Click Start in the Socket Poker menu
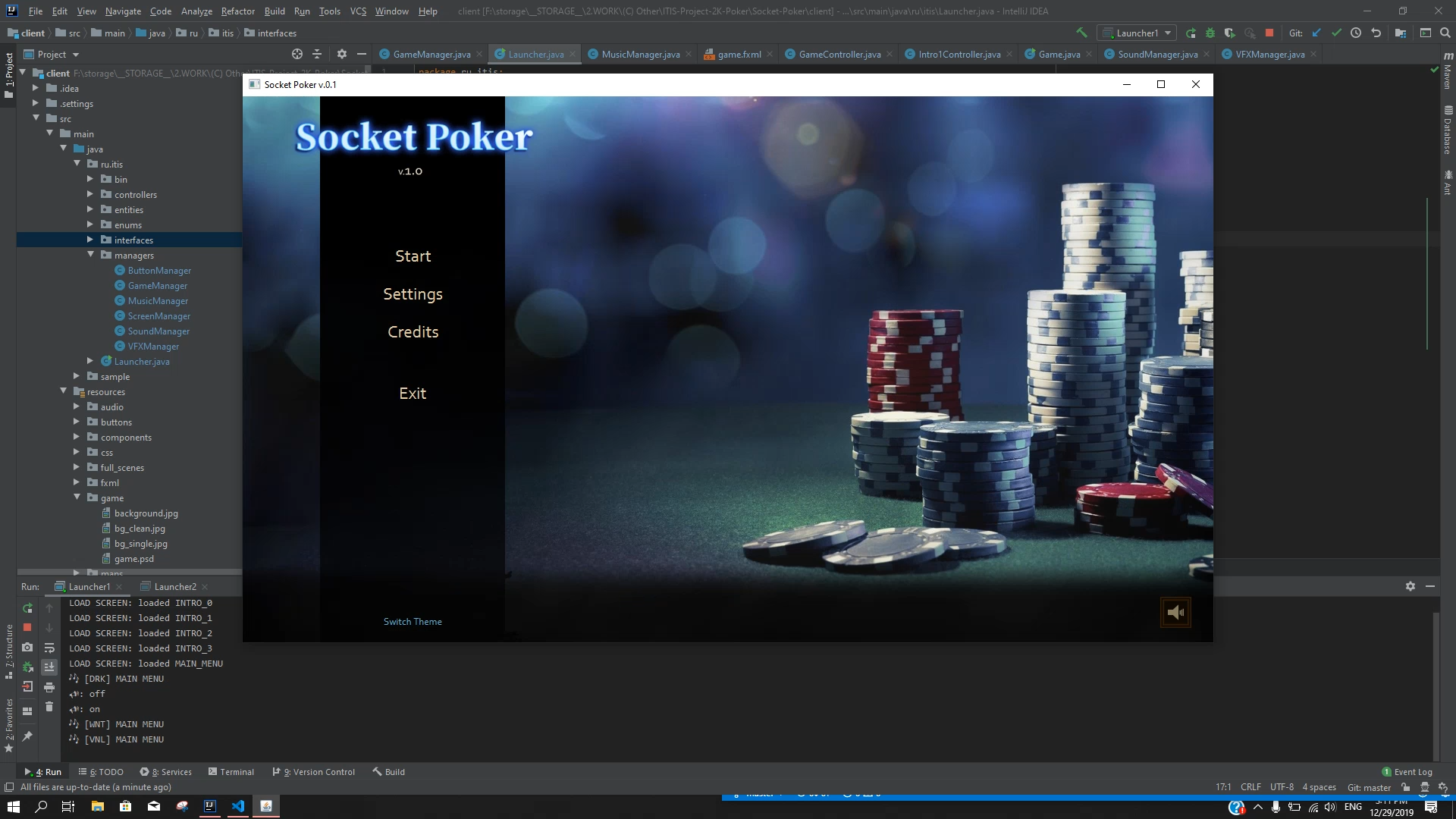Screen dimensions: 1456x819 tap(413, 256)
